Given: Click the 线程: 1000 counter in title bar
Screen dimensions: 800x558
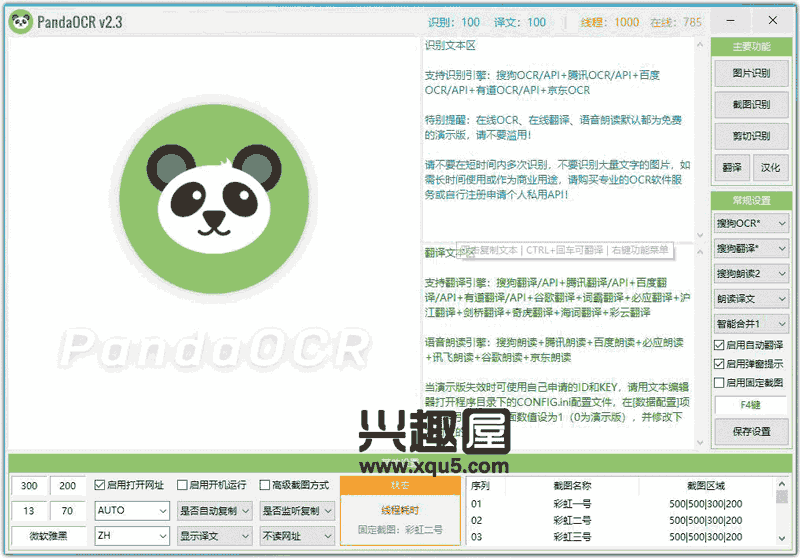Looking at the screenshot, I should (x=610, y=22).
